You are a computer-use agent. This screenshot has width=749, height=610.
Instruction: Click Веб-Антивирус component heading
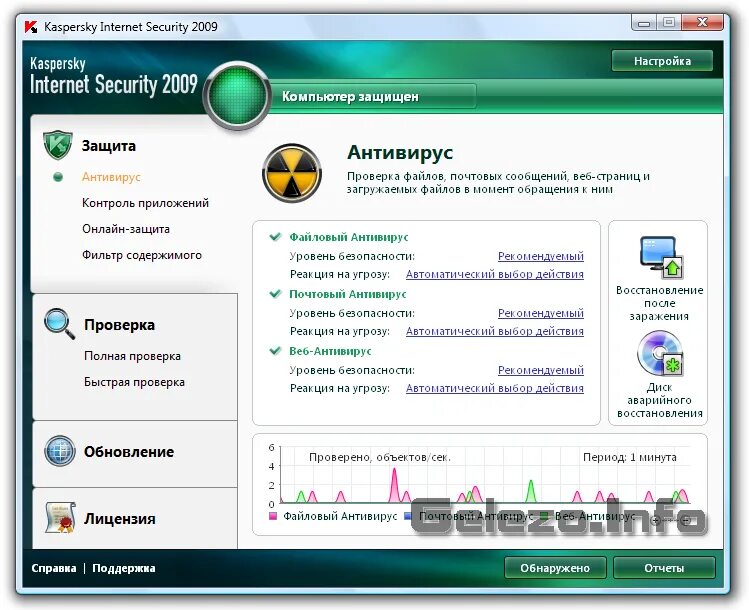tap(330, 351)
